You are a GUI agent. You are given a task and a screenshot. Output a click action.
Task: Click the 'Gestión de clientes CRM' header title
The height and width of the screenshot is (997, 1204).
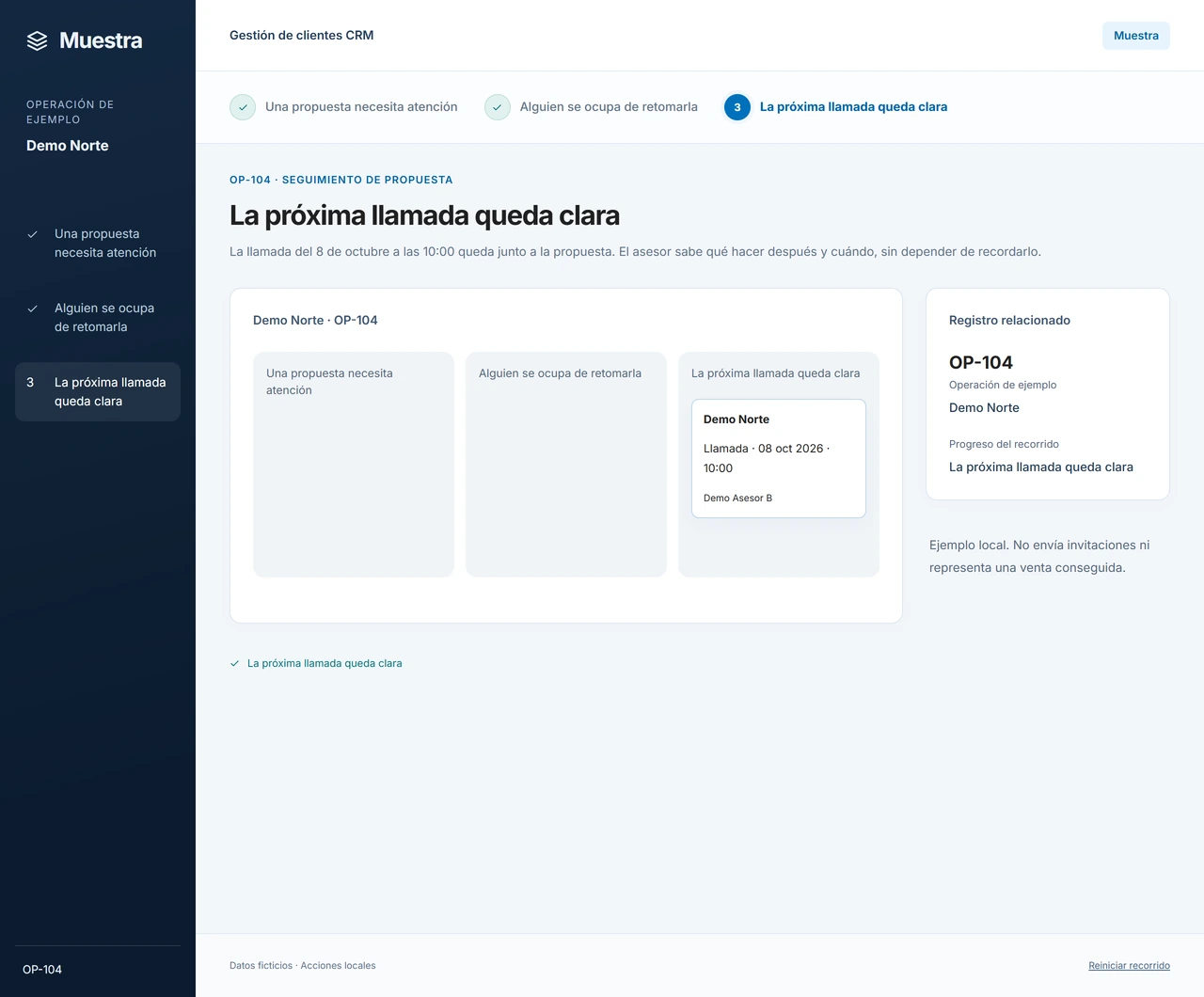pyautogui.click(x=302, y=36)
